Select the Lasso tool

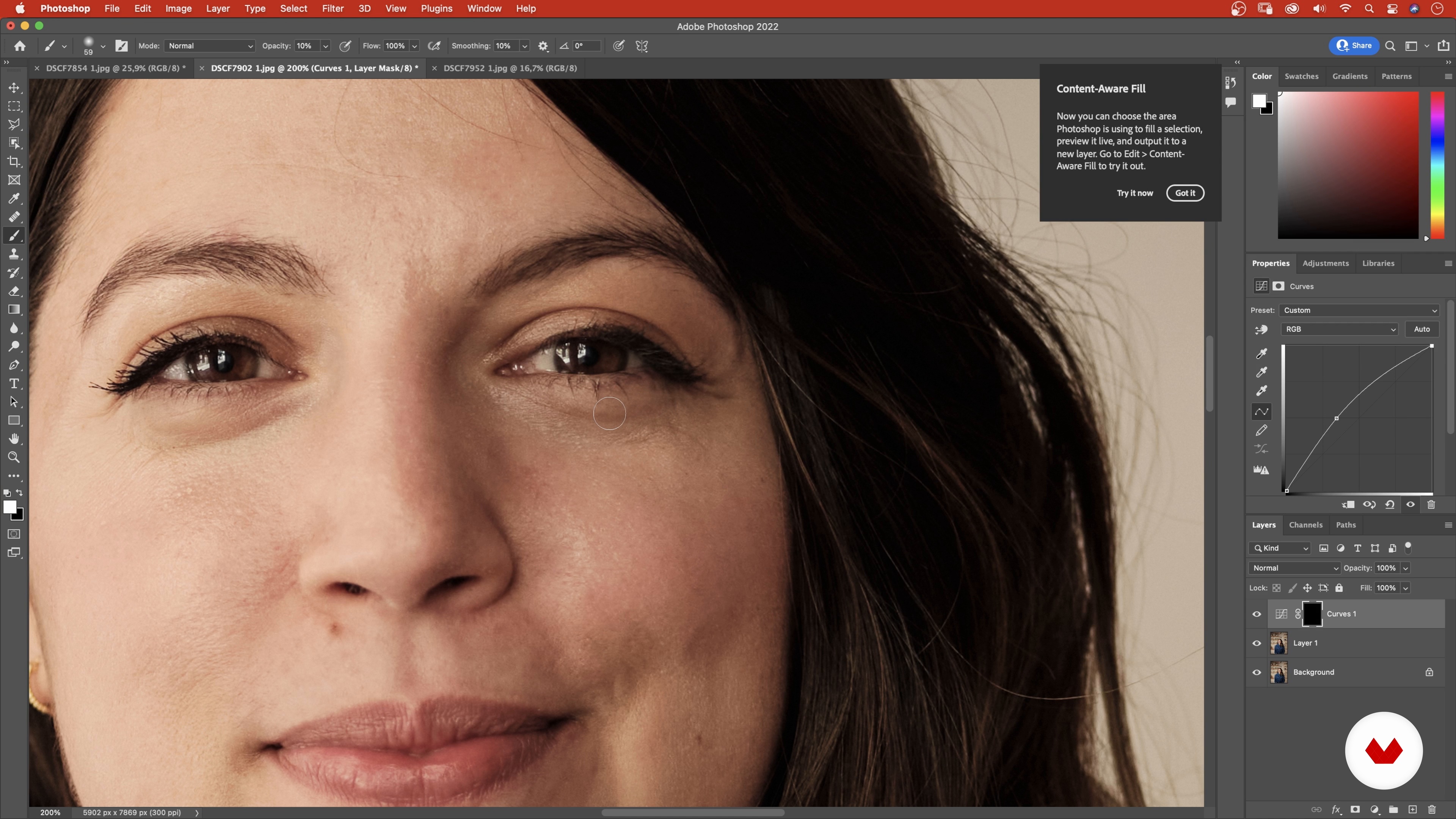click(14, 124)
